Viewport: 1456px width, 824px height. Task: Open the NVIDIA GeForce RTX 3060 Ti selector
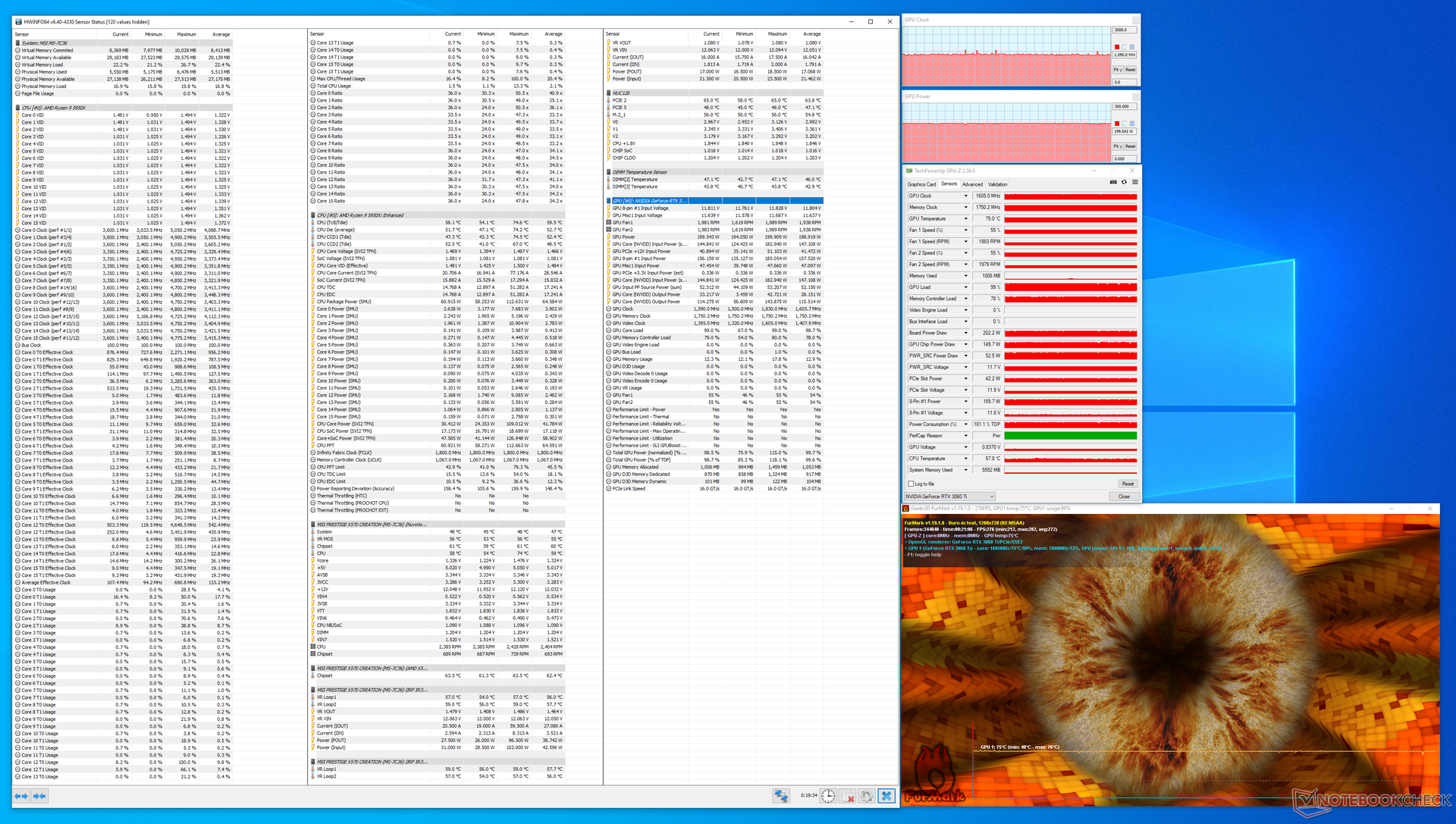[x=949, y=497]
